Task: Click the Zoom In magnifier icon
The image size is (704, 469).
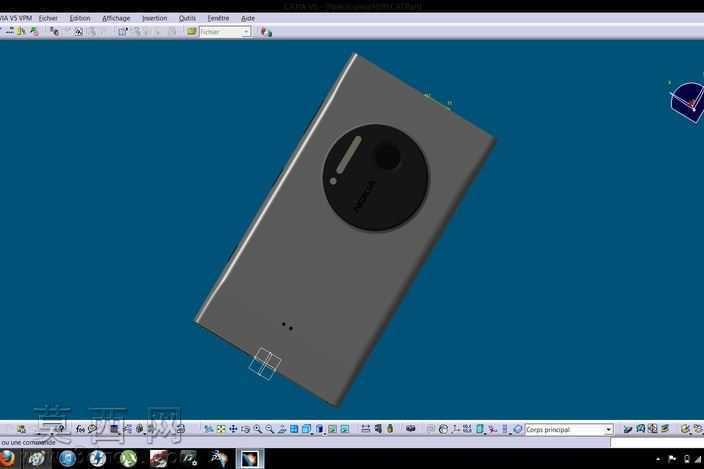Action: (x=258, y=430)
